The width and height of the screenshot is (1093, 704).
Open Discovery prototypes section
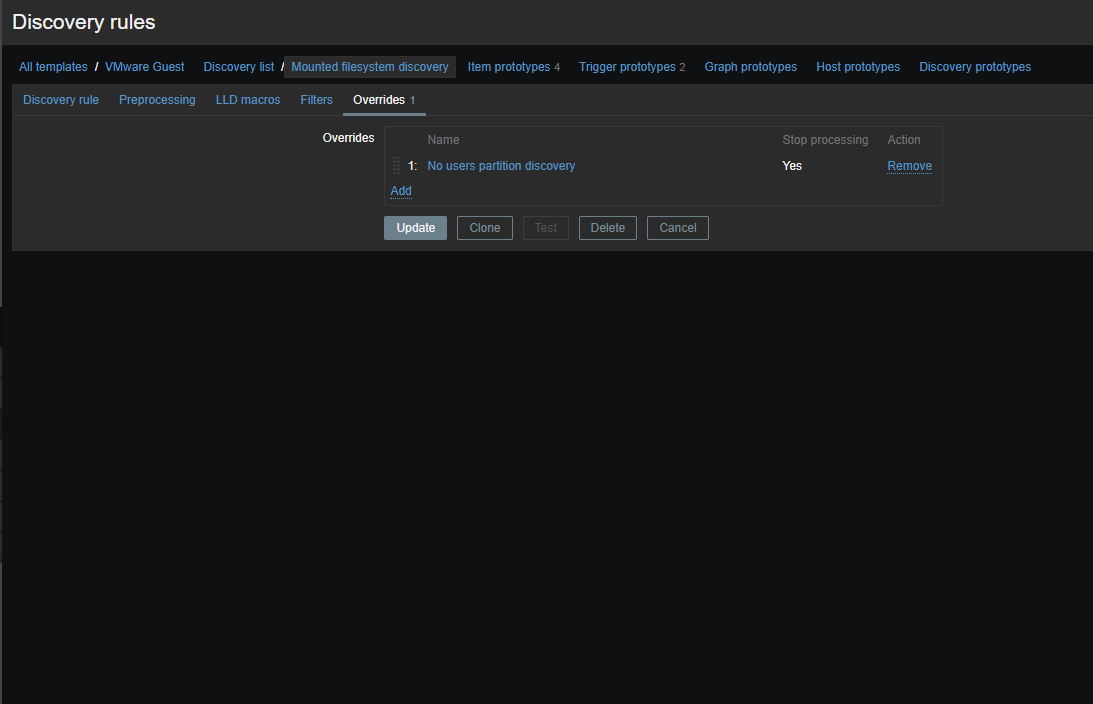974,67
